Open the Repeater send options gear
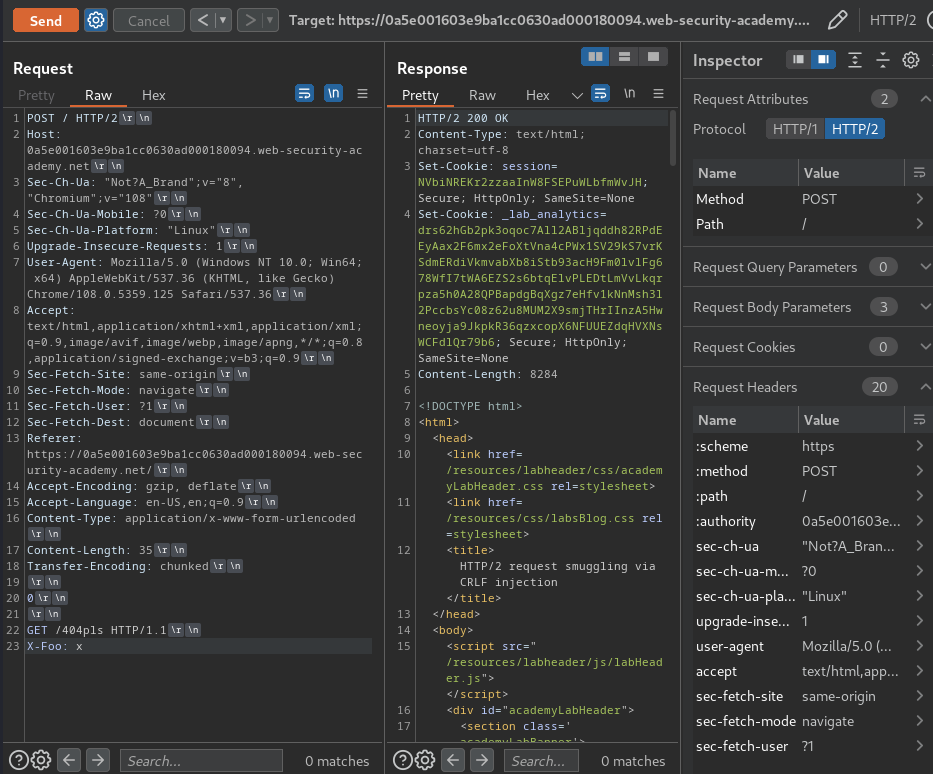Screen dimensions: 933x774 [96, 21]
